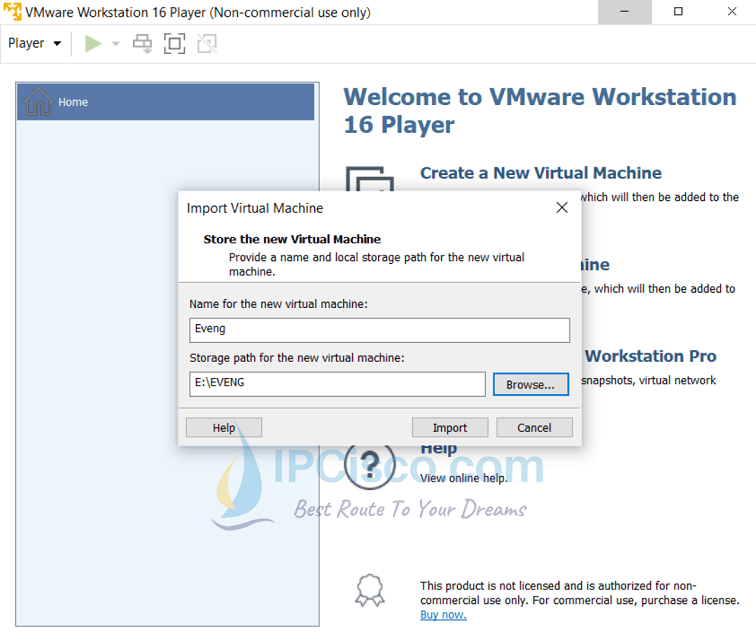Click the dialog Help button

click(224, 428)
